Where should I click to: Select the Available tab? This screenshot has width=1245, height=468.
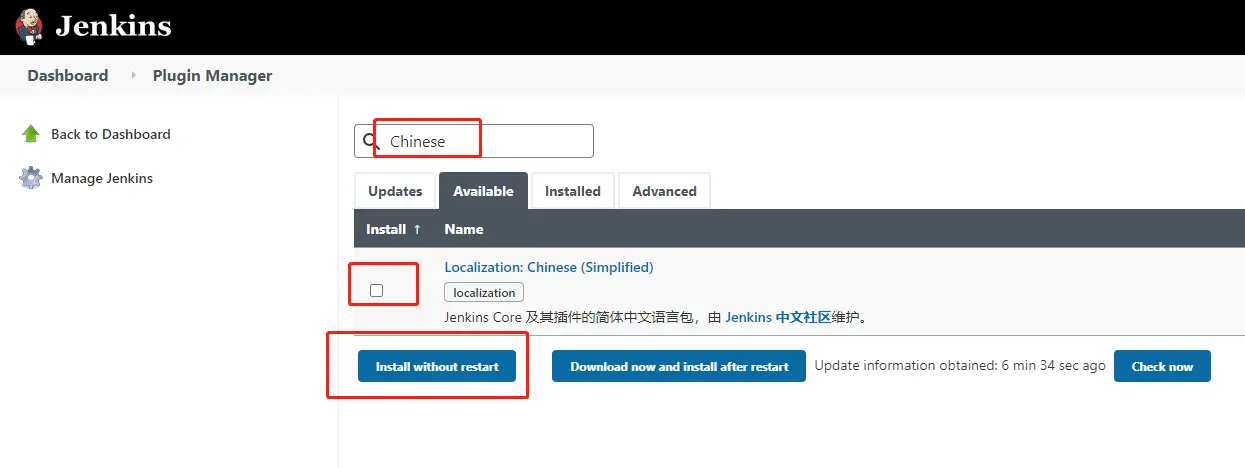[x=483, y=191]
